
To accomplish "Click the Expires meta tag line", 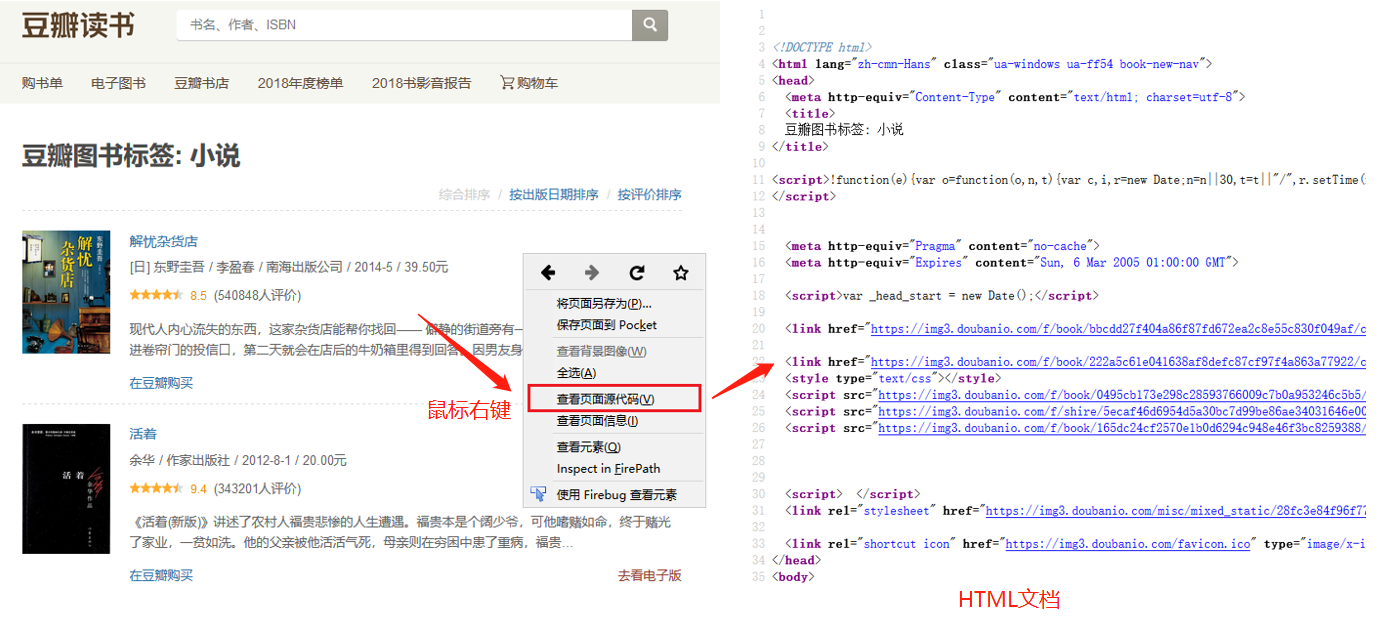I will [x=1012, y=262].
